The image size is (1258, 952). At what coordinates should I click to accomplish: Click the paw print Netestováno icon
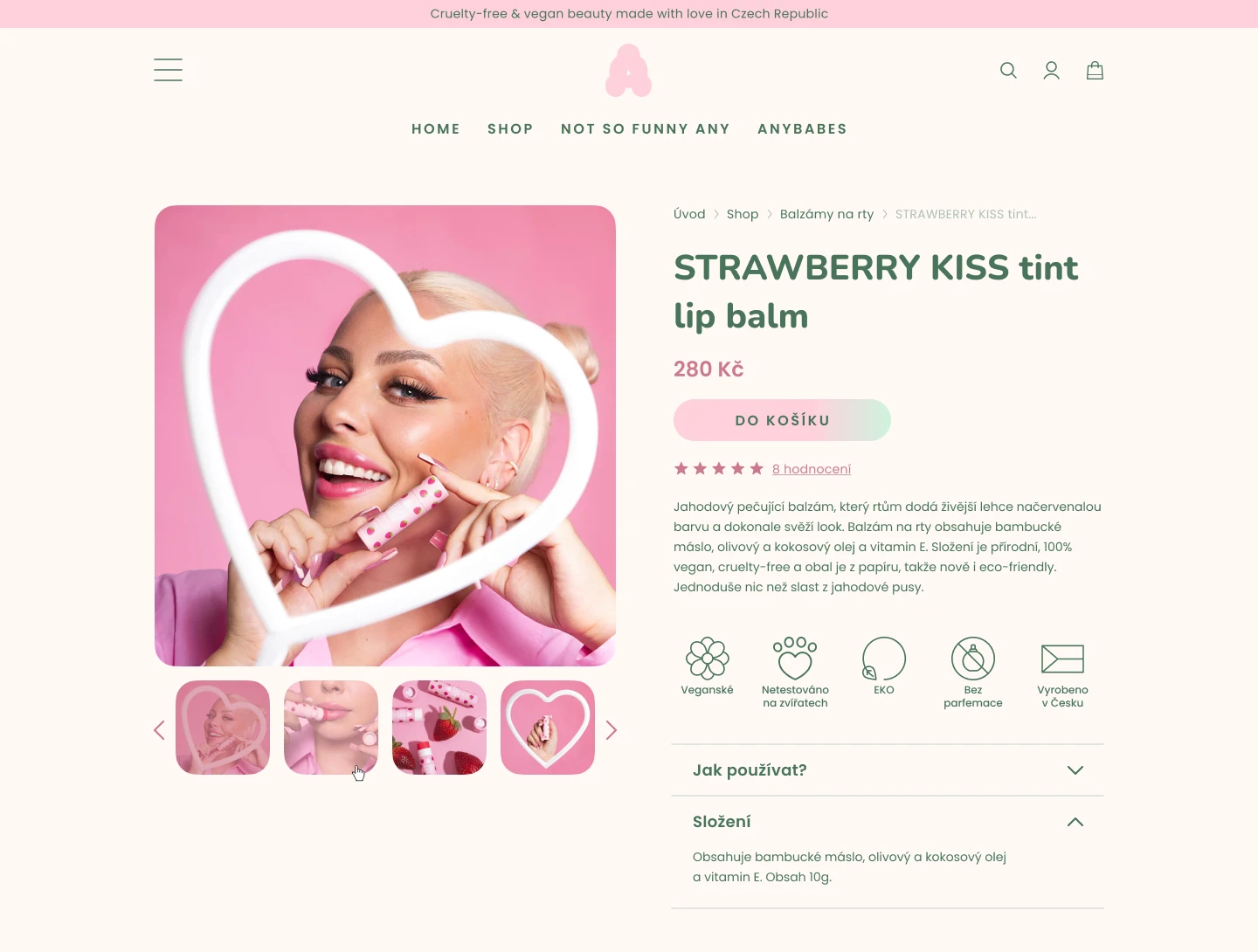pos(795,658)
